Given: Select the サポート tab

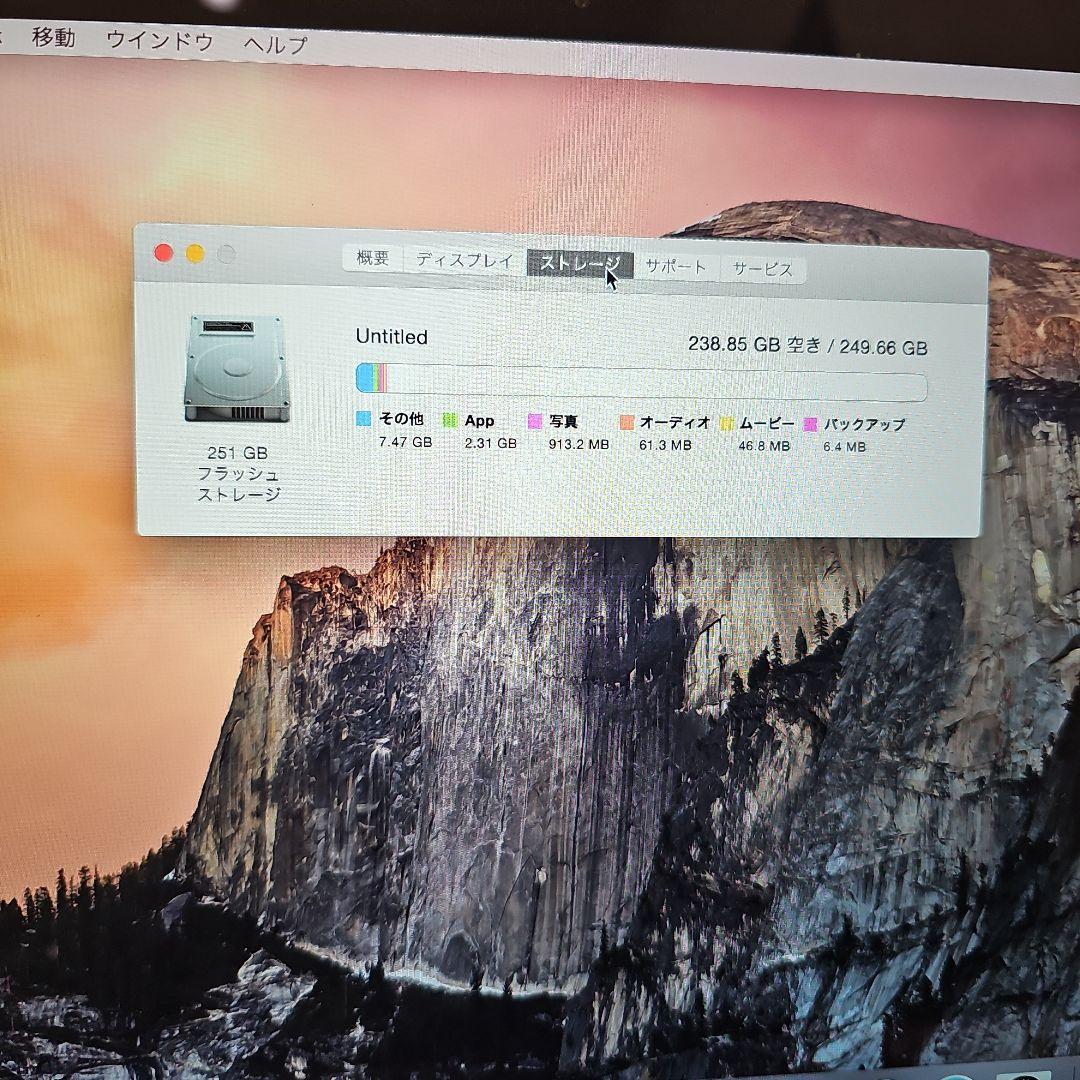Looking at the screenshot, I should [x=677, y=266].
